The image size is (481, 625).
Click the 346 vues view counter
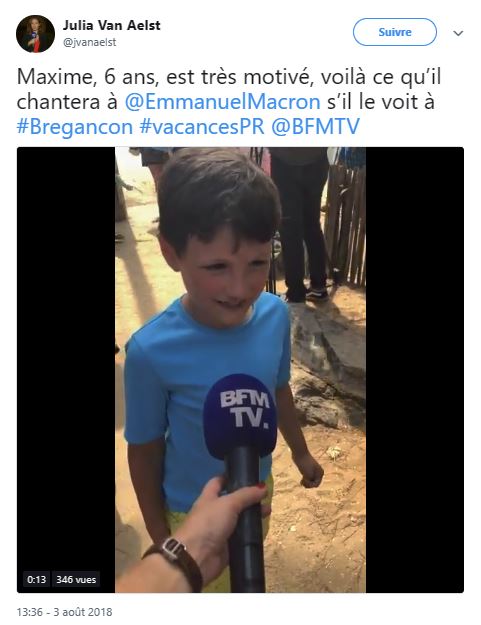[76, 579]
